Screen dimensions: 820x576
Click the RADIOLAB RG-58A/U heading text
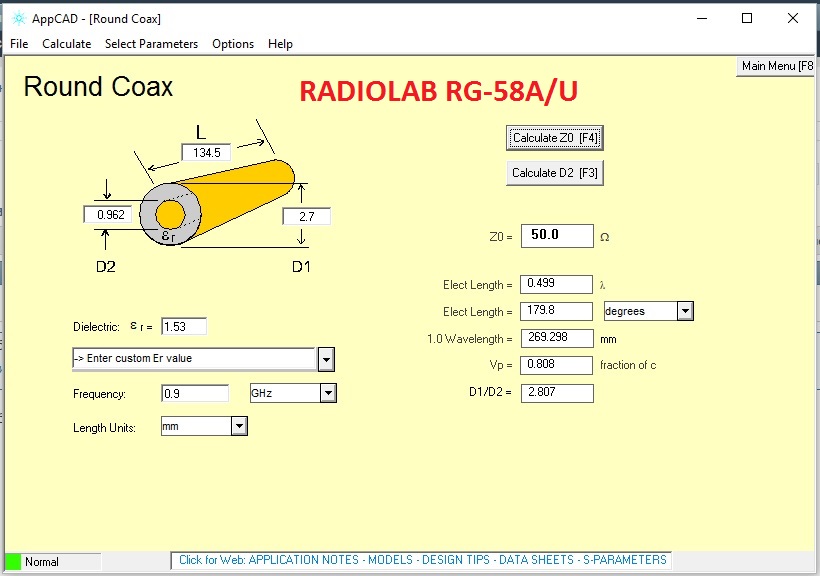(x=438, y=91)
